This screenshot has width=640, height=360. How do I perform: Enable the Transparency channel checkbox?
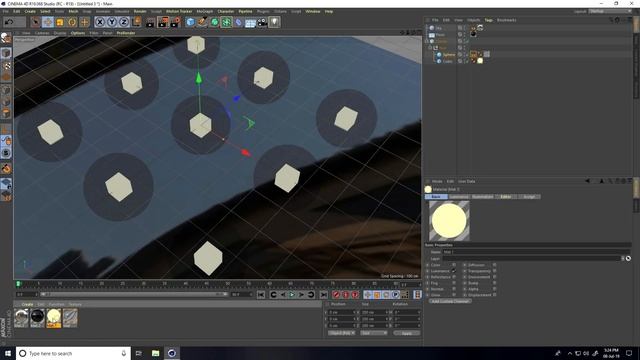494,271
